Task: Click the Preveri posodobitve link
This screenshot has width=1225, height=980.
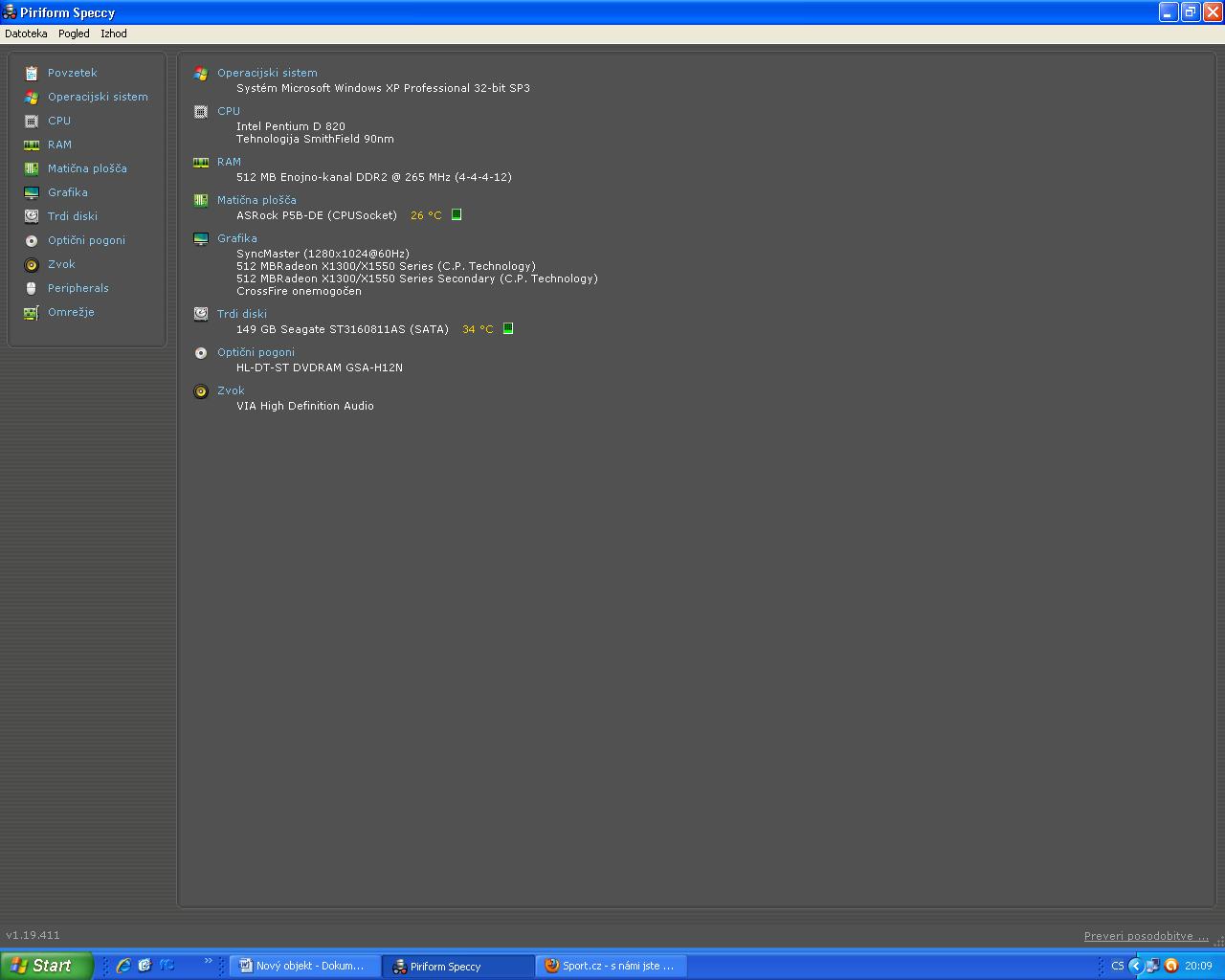Action: 1147,936
